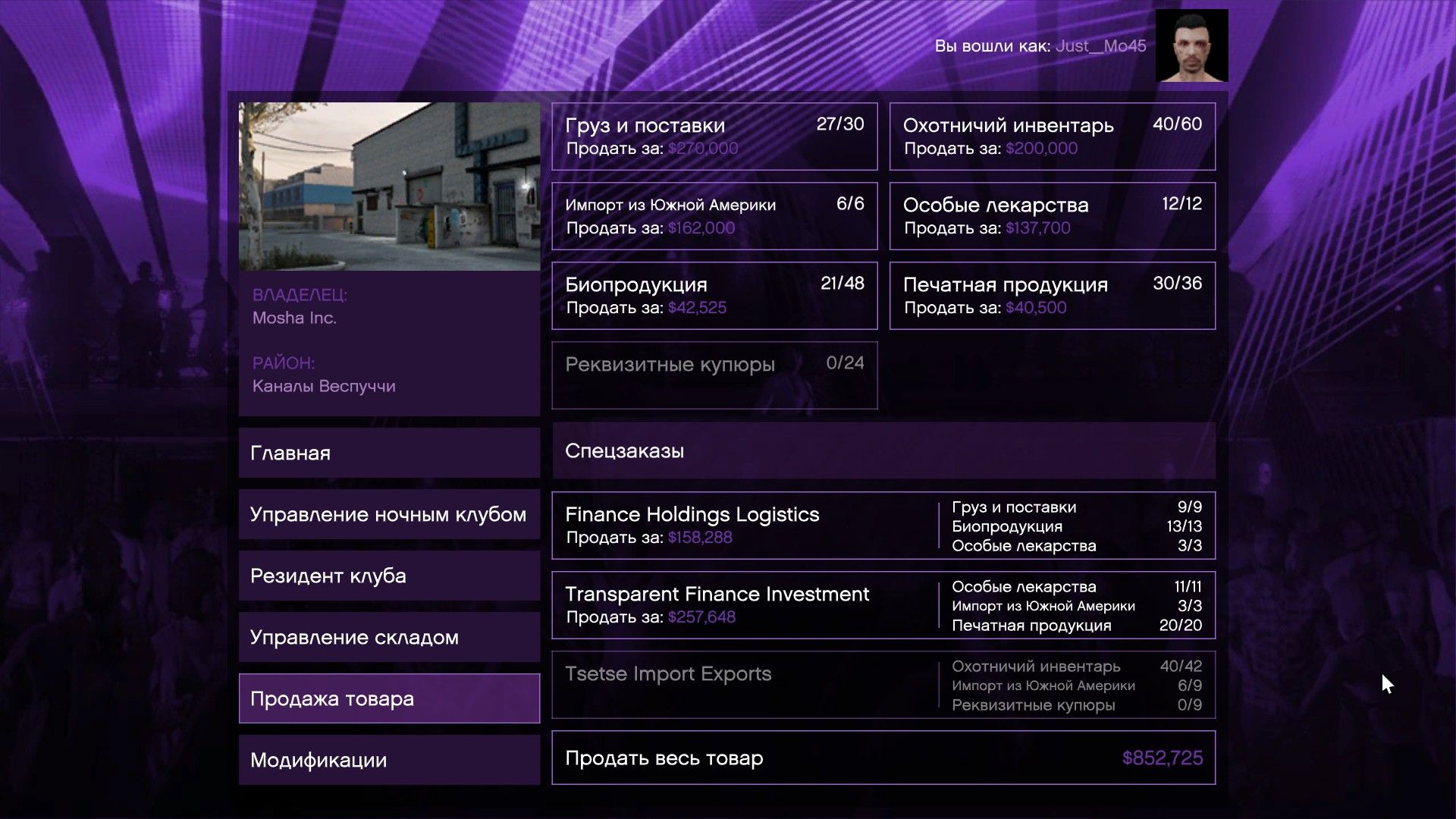Click Продать весь товар button

(x=883, y=758)
